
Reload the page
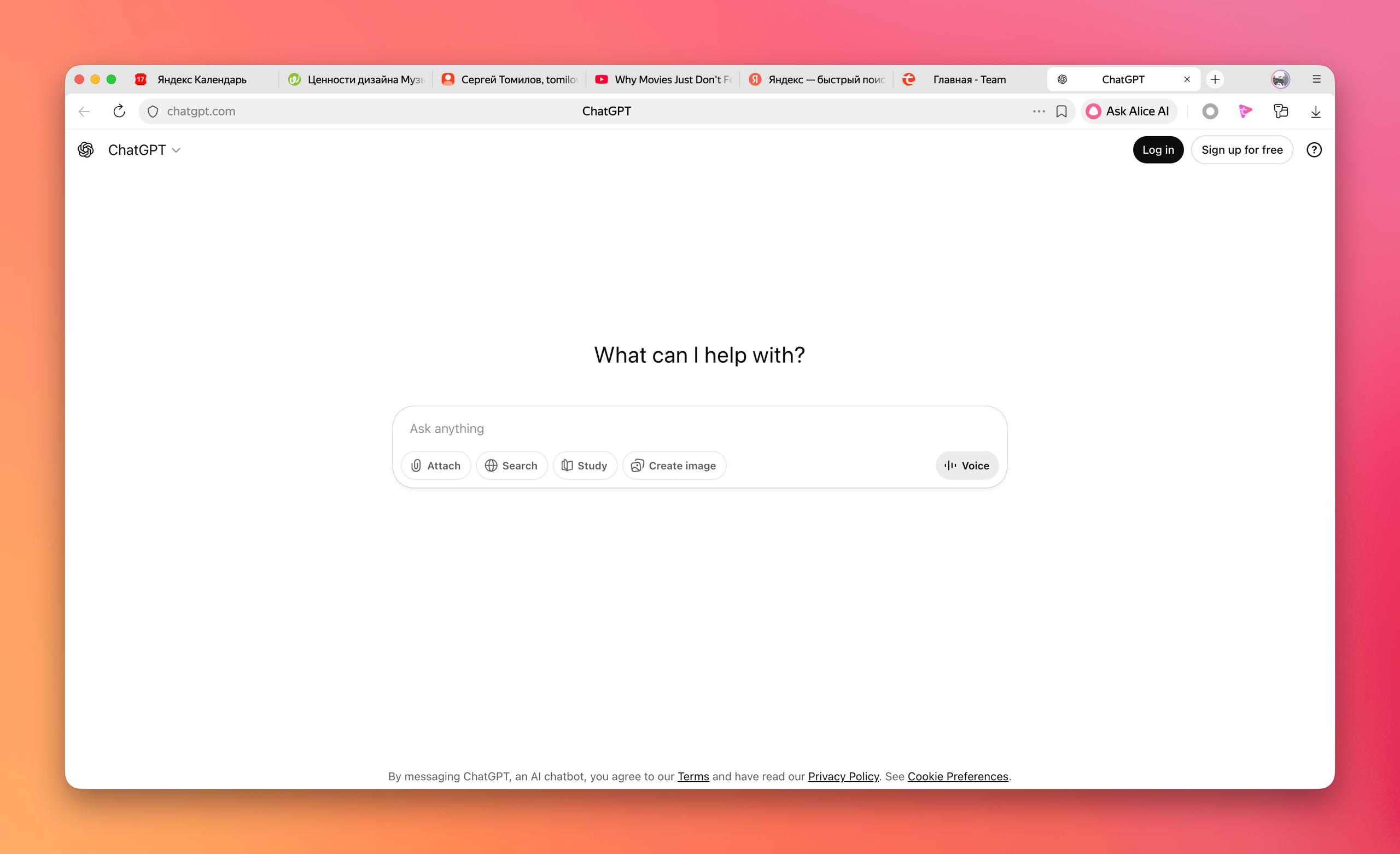tap(119, 111)
